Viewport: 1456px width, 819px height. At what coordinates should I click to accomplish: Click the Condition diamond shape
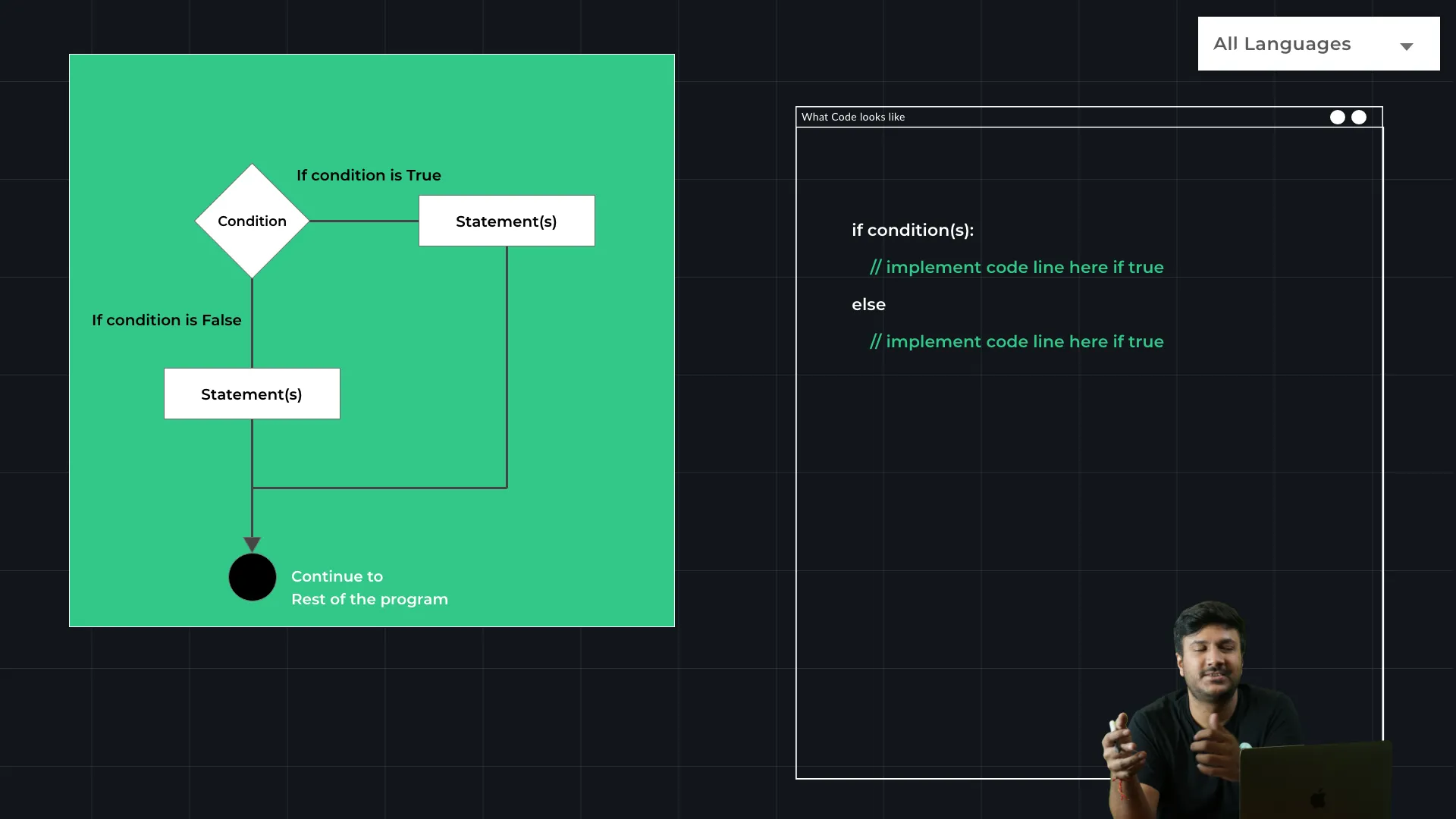pyautogui.click(x=252, y=221)
